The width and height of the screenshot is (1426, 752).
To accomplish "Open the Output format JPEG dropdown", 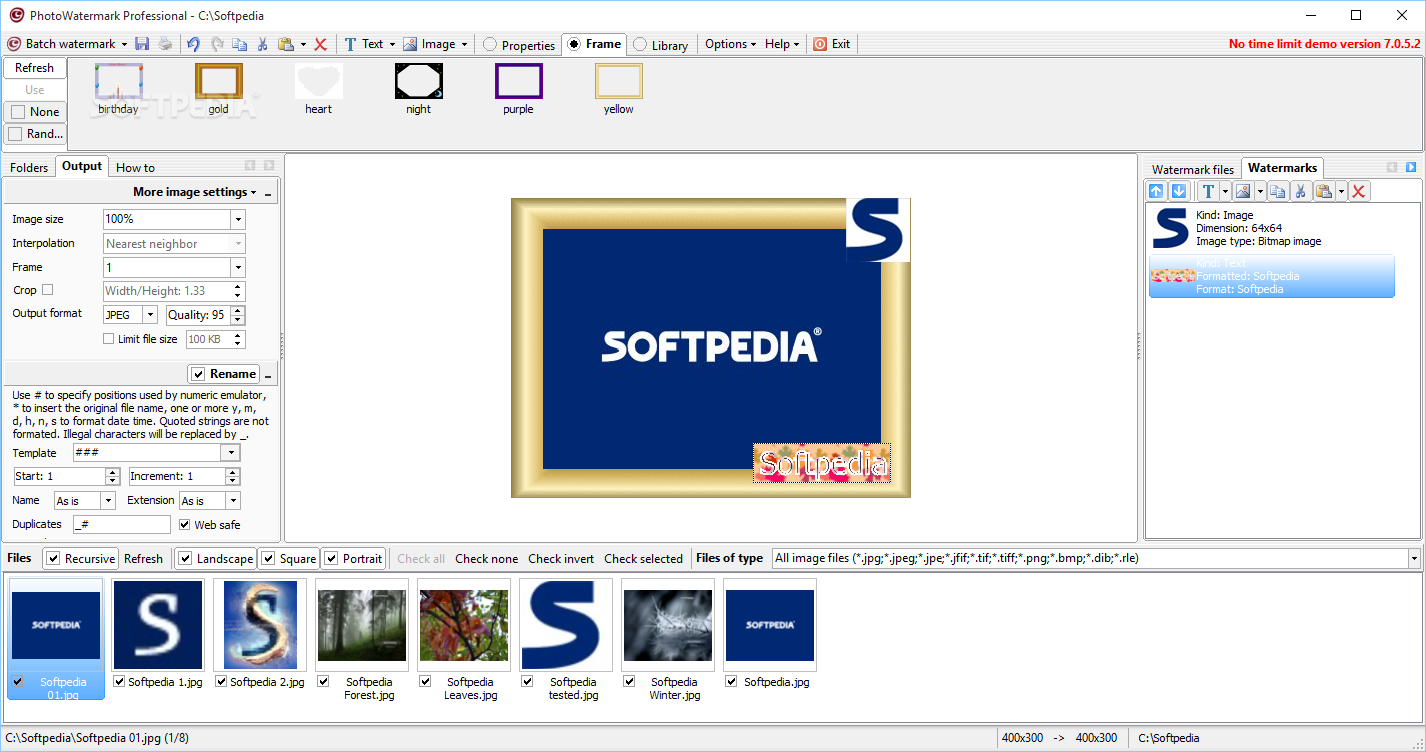I will coord(150,315).
